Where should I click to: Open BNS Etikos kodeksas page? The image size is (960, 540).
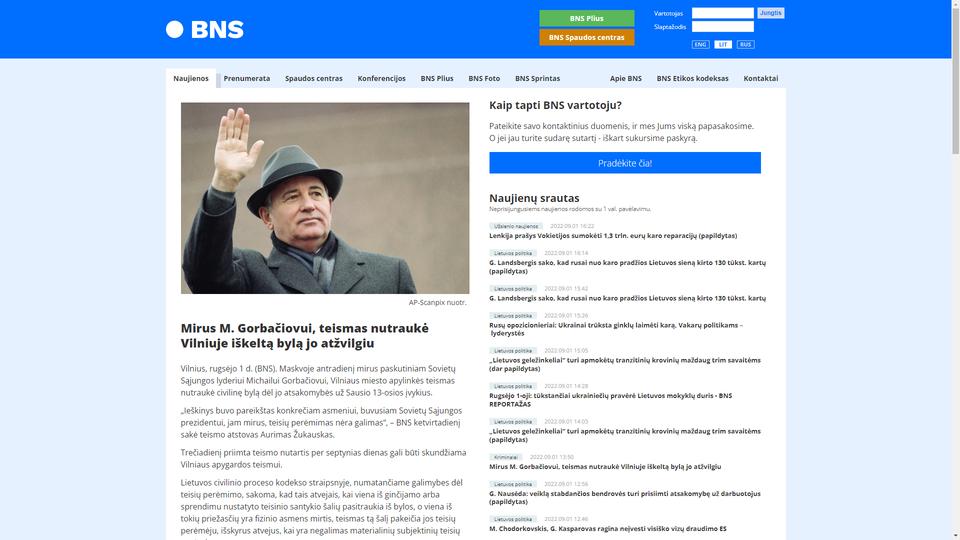point(692,78)
